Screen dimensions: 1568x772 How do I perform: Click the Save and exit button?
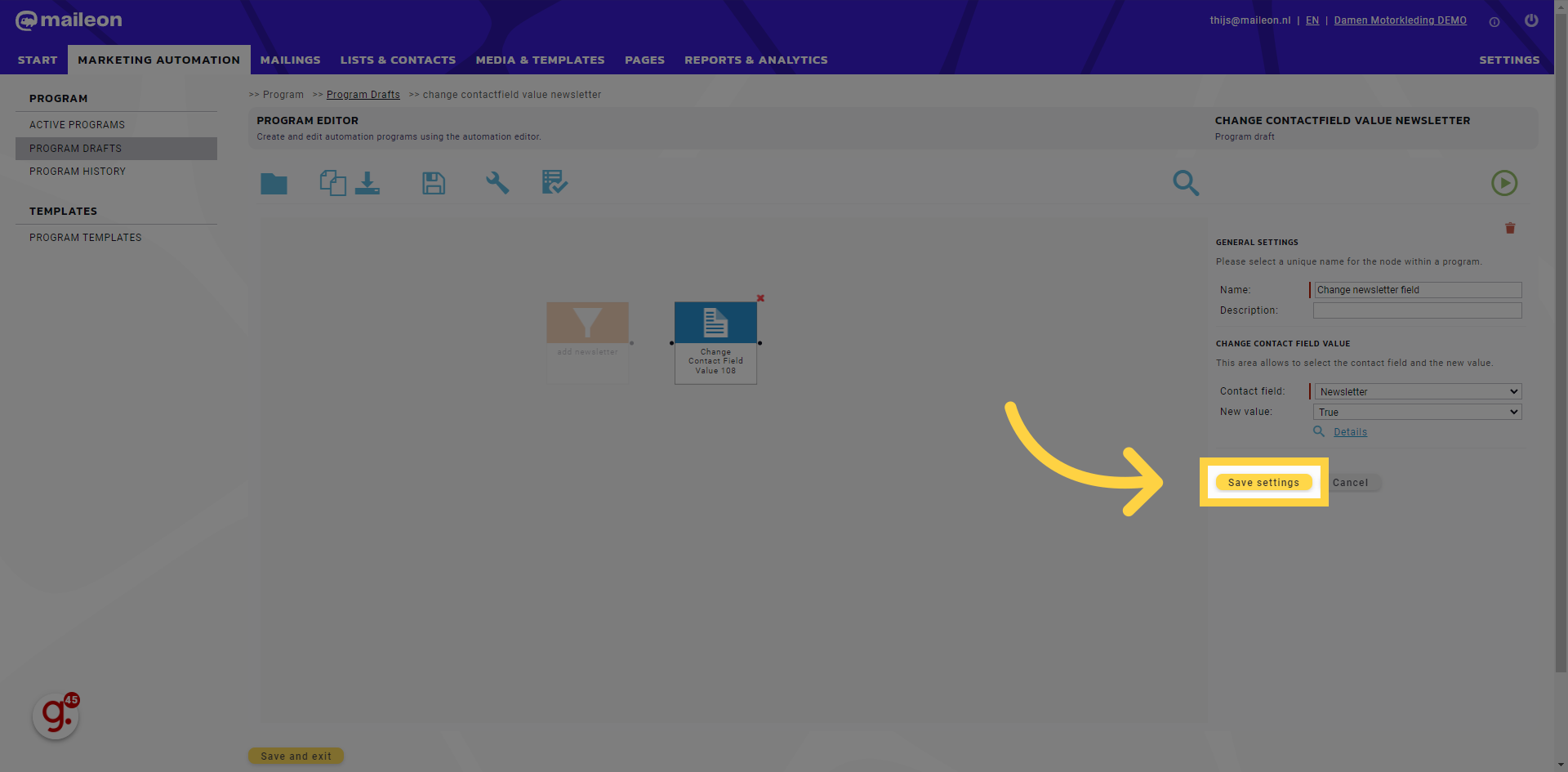click(x=296, y=756)
